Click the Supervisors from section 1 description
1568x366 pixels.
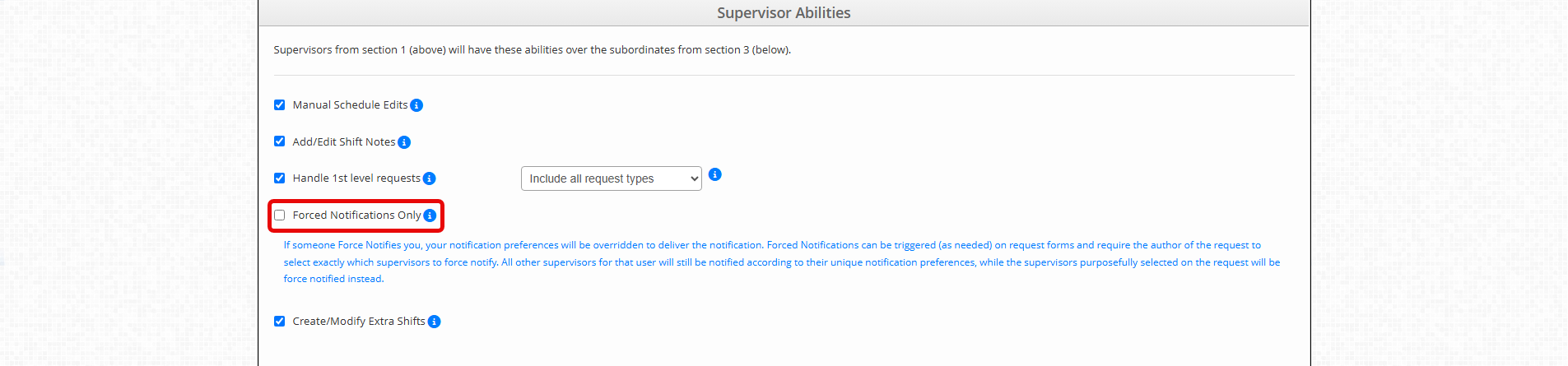533,49
